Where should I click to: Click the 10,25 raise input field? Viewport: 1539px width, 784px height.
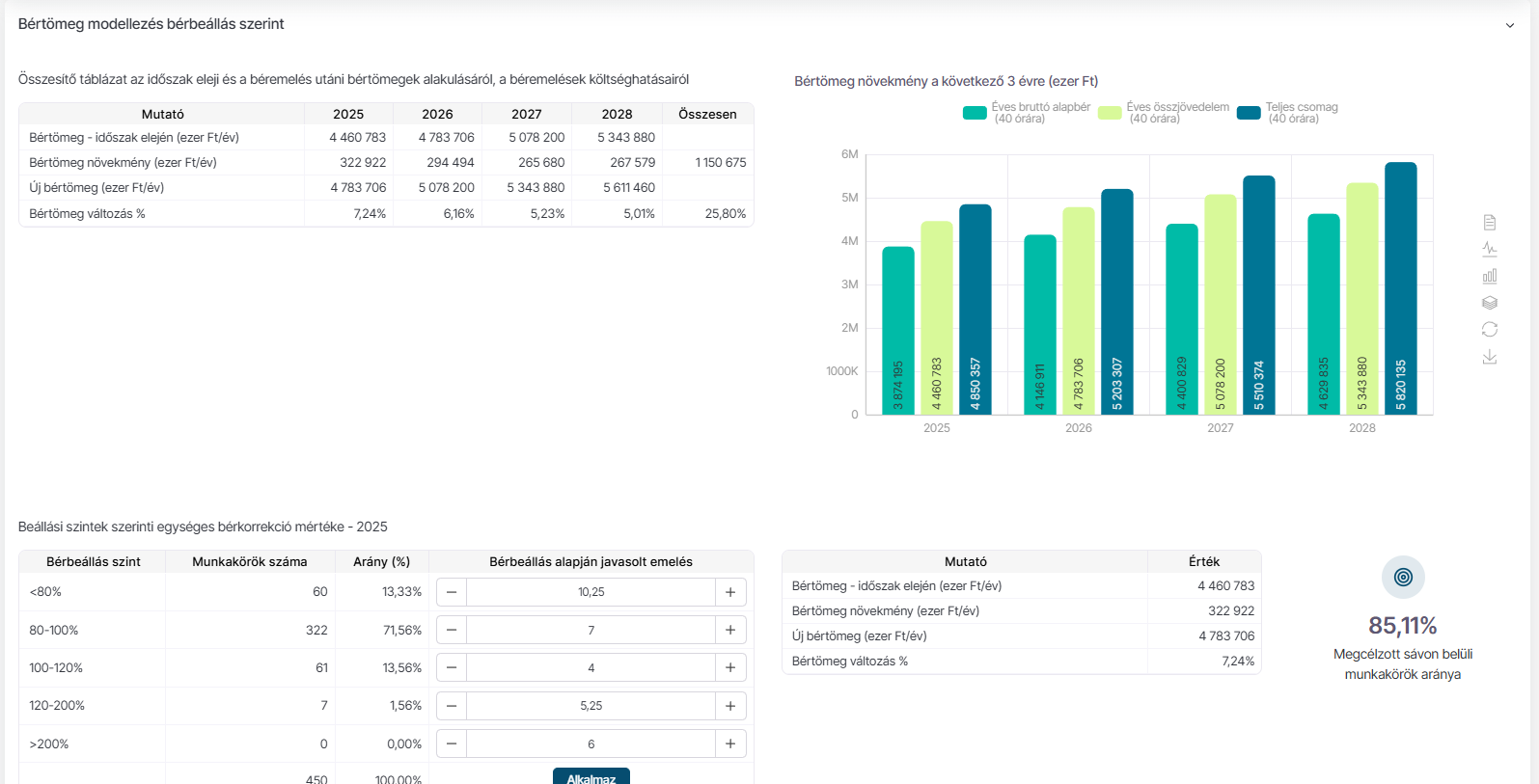pos(591,592)
